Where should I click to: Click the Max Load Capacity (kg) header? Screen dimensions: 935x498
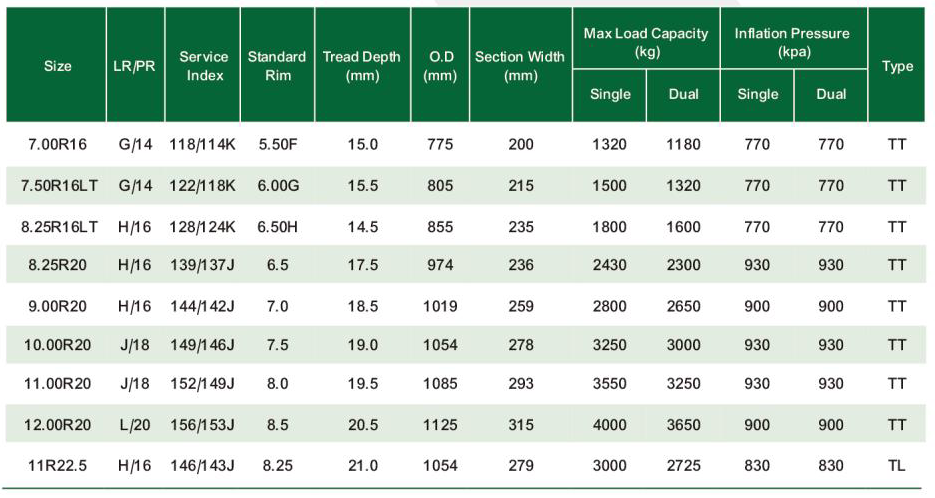click(x=645, y=42)
